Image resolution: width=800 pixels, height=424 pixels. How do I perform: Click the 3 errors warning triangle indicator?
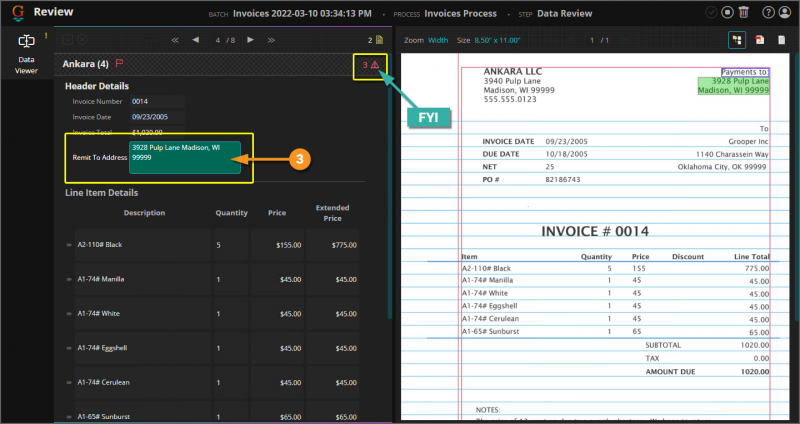(370, 65)
